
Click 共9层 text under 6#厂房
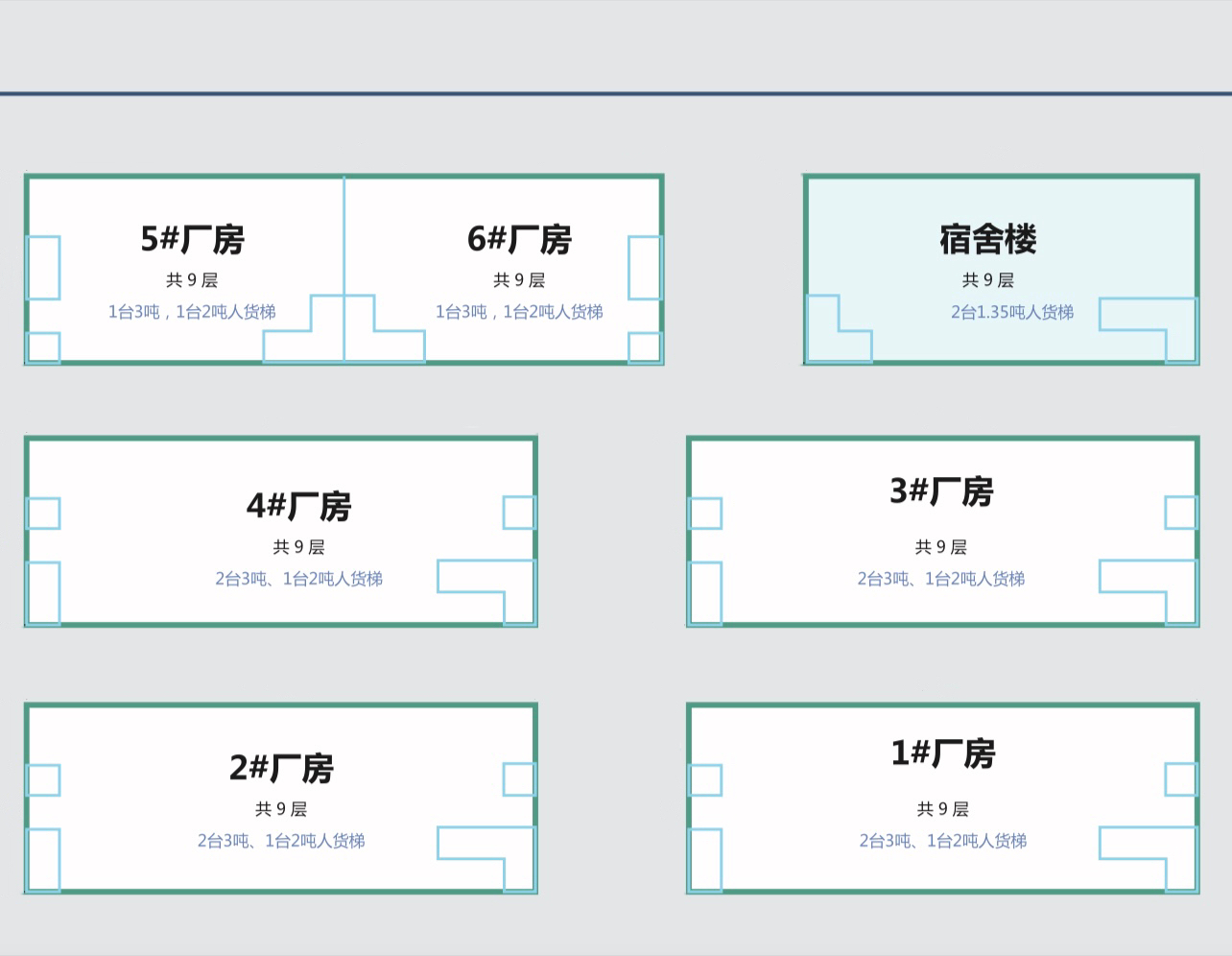click(519, 280)
